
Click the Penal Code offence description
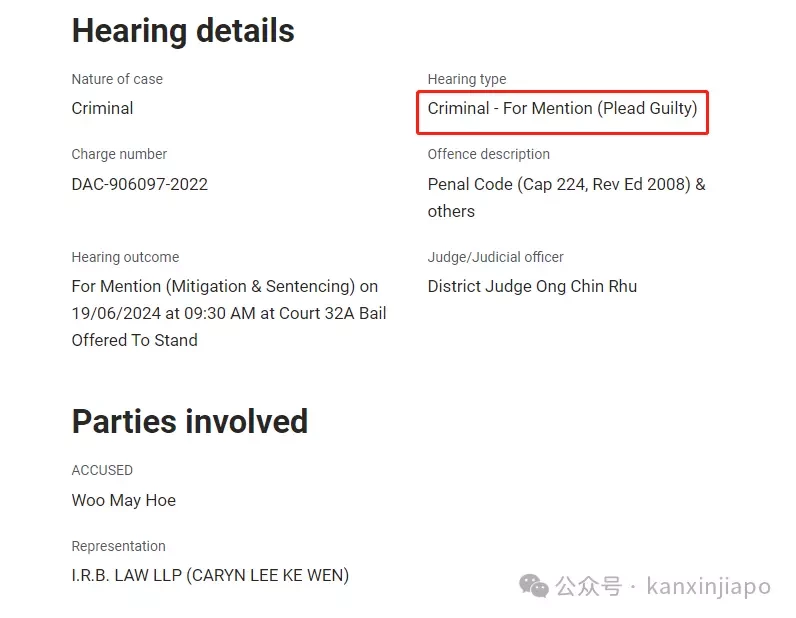click(x=567, y=198)
